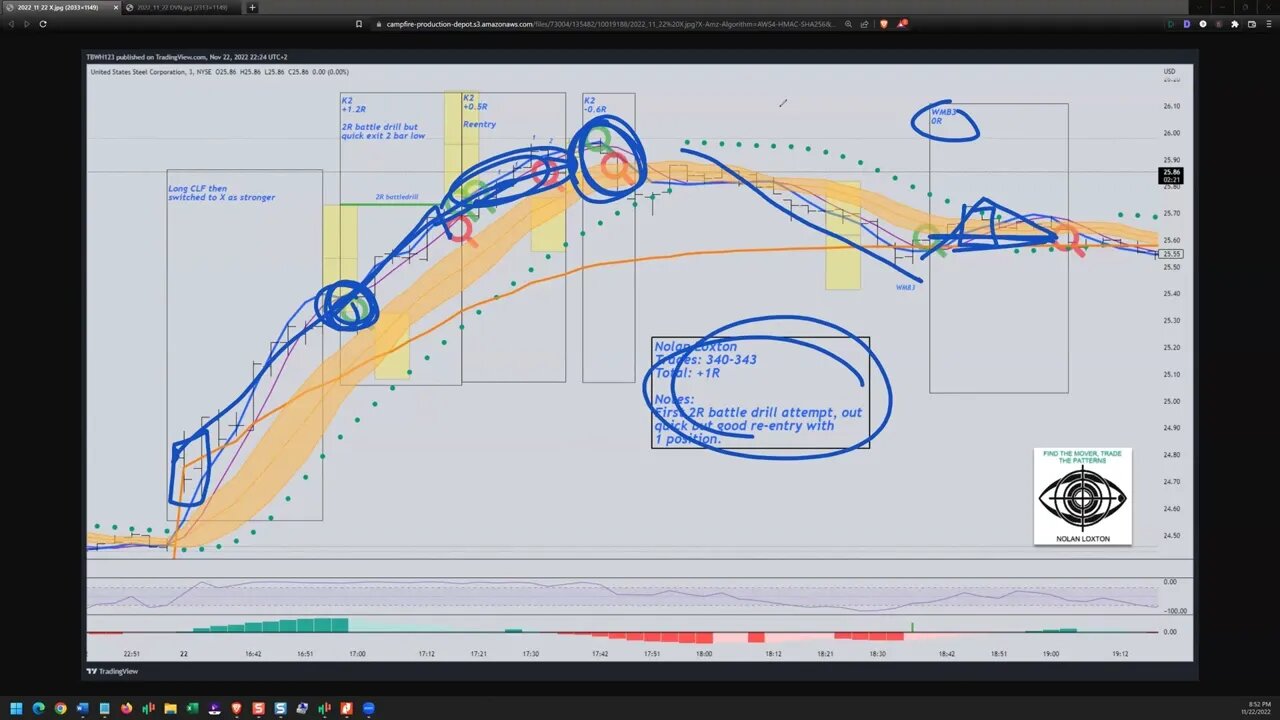This screenshot has width=1280, height=720.
Task: Open Firefox from the taskbar
Action: [126, 708]
